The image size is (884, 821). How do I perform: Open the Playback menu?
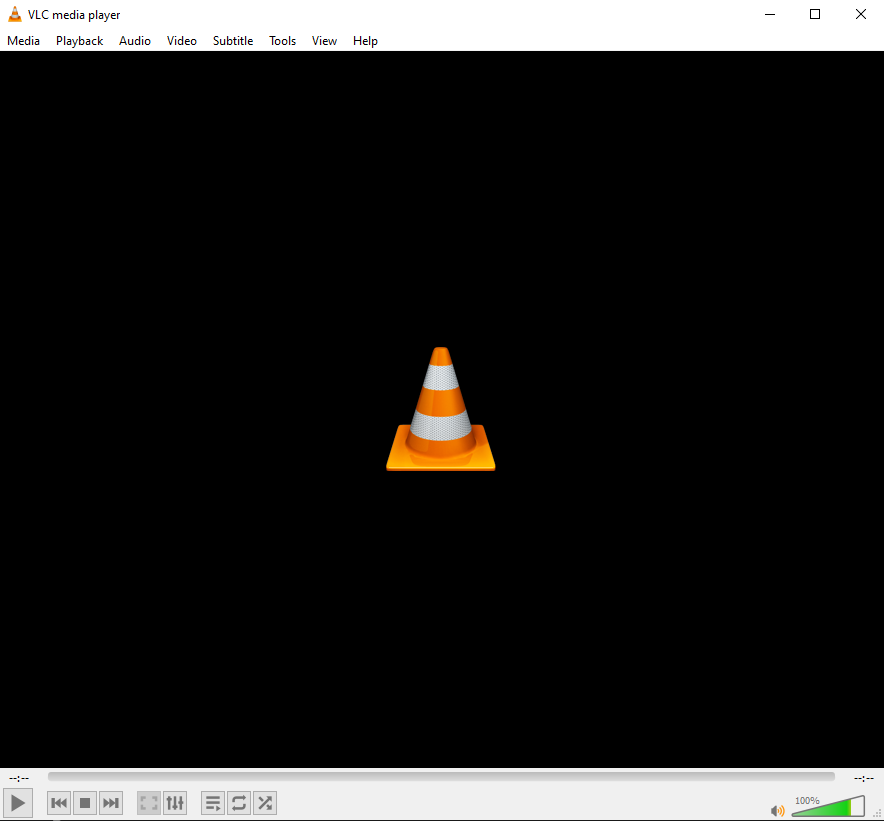[79, 41]
